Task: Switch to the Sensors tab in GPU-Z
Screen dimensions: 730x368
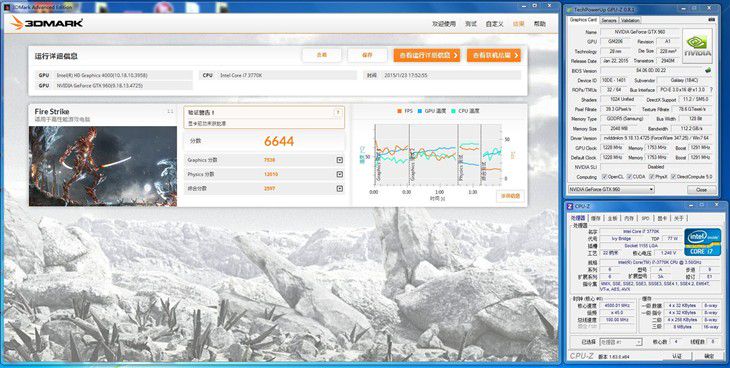Action: coord(609,20)
